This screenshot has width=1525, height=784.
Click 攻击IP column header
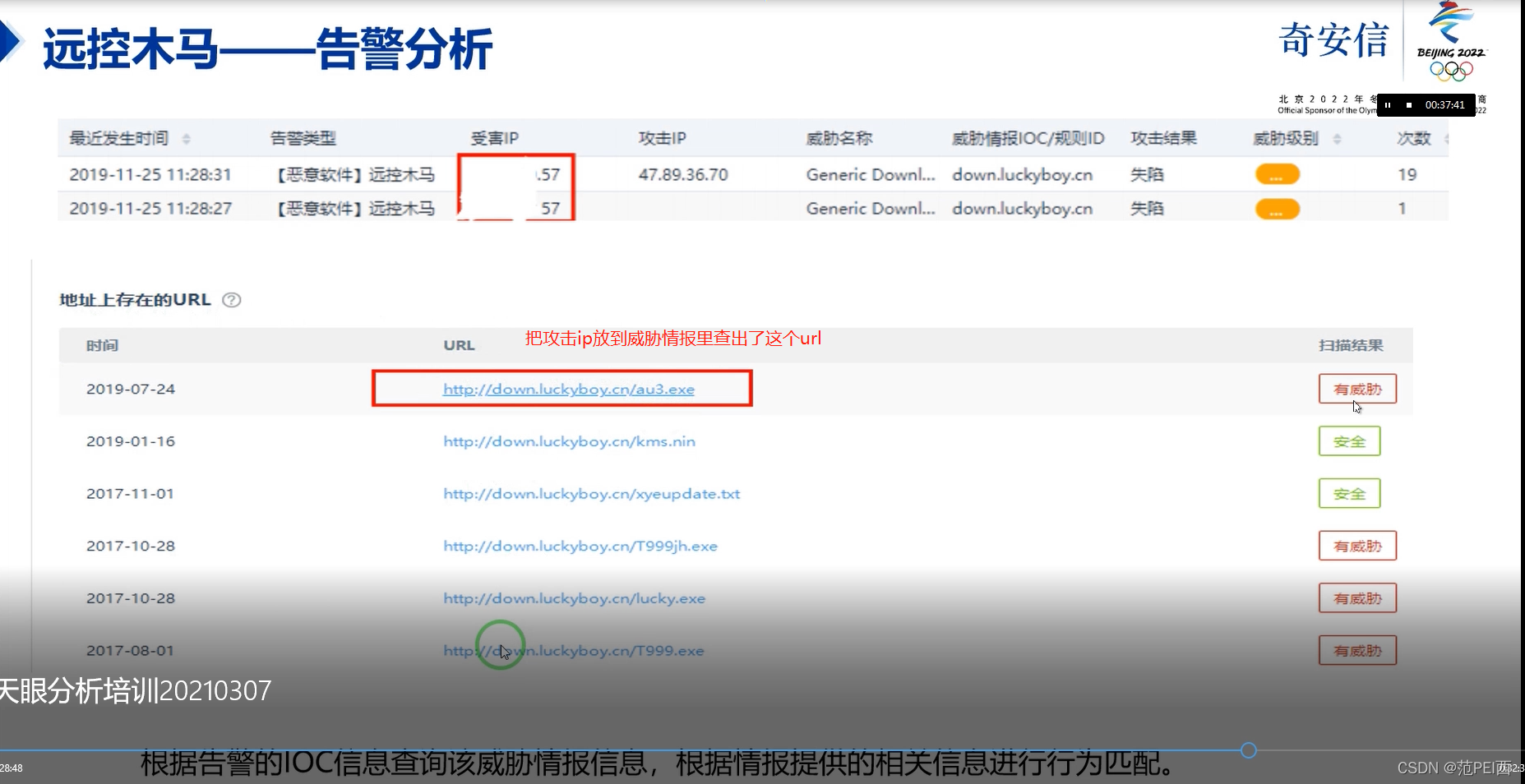[662, 138]
